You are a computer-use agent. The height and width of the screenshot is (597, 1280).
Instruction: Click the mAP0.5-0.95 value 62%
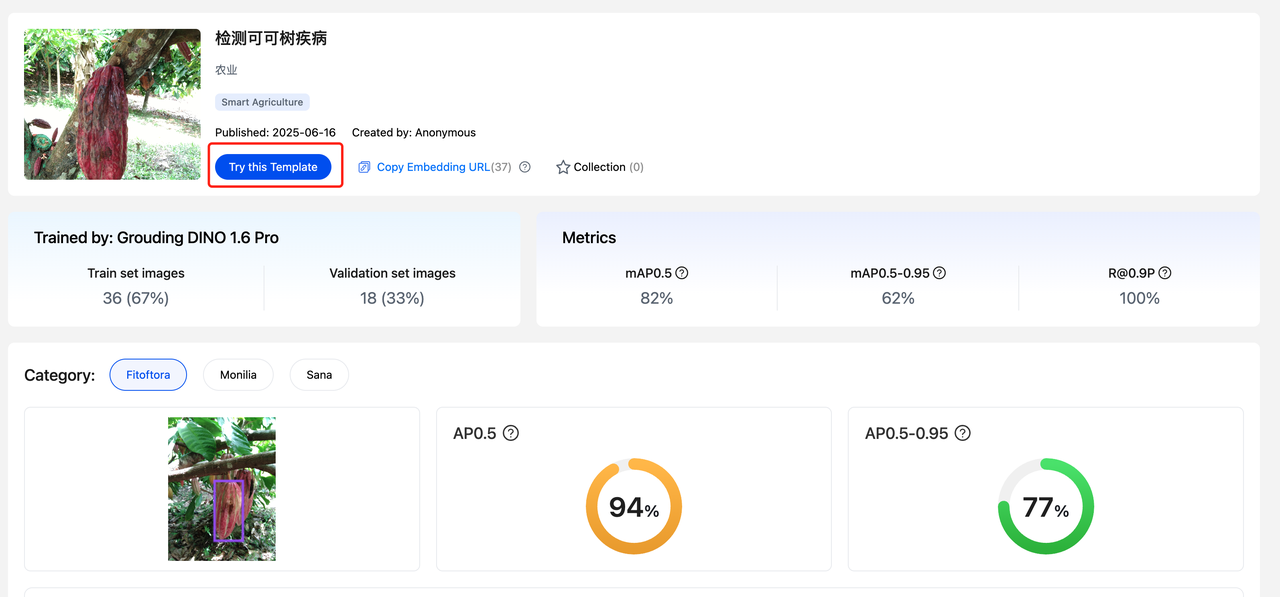coord(898,298)
